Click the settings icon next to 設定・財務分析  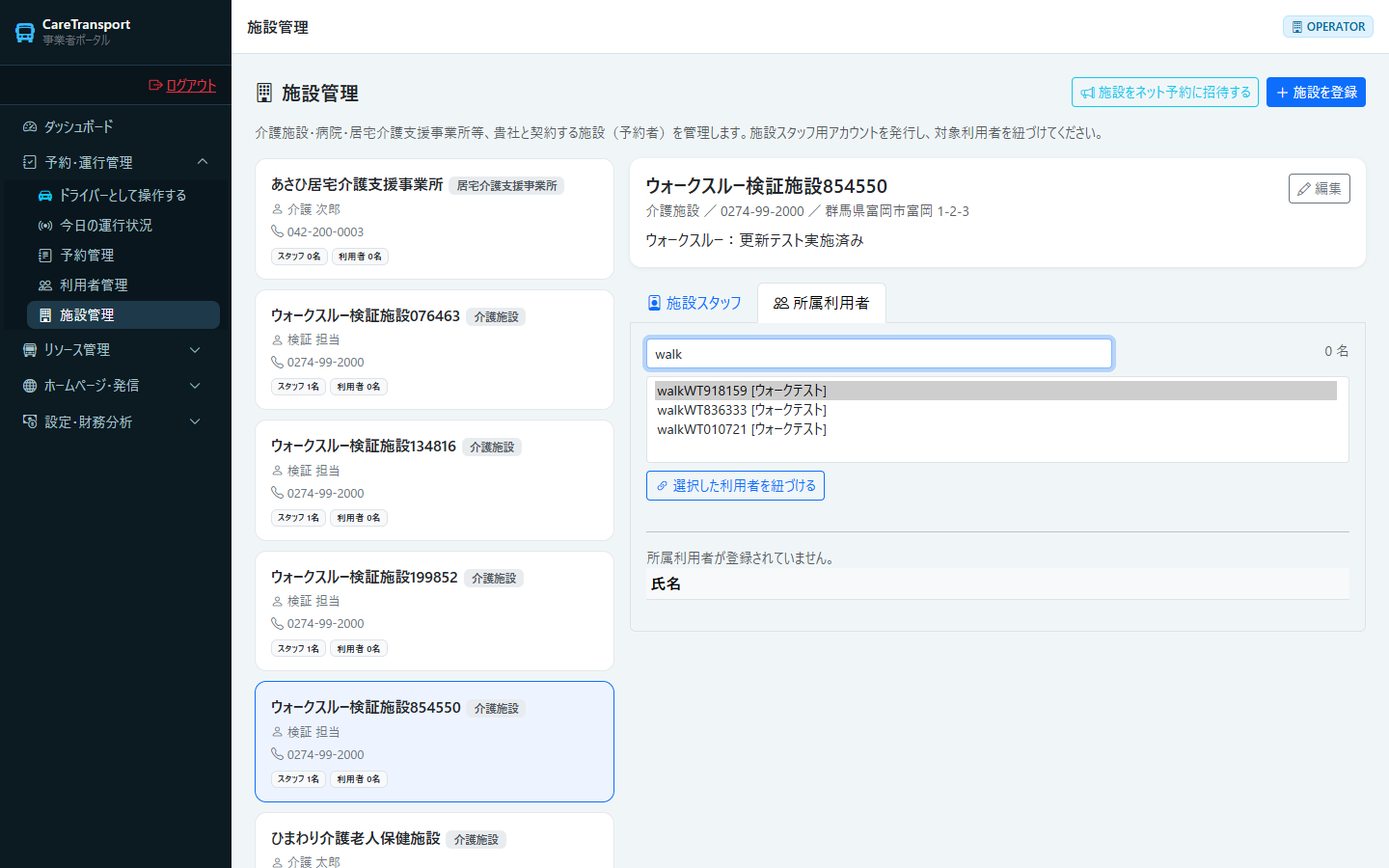[30, 421]
